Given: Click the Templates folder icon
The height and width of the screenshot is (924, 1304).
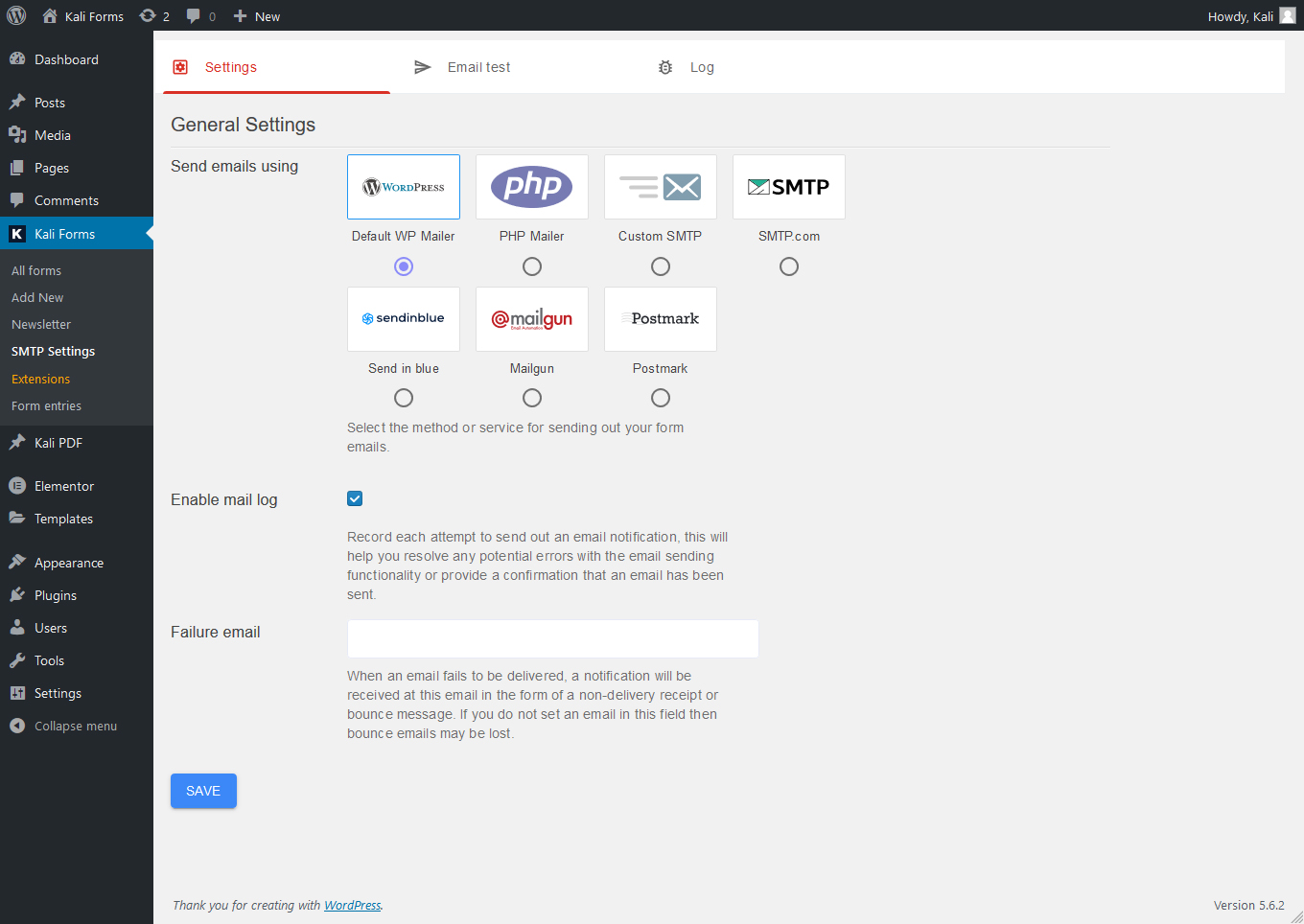Looking at the screenshot, I should [17, 518].
